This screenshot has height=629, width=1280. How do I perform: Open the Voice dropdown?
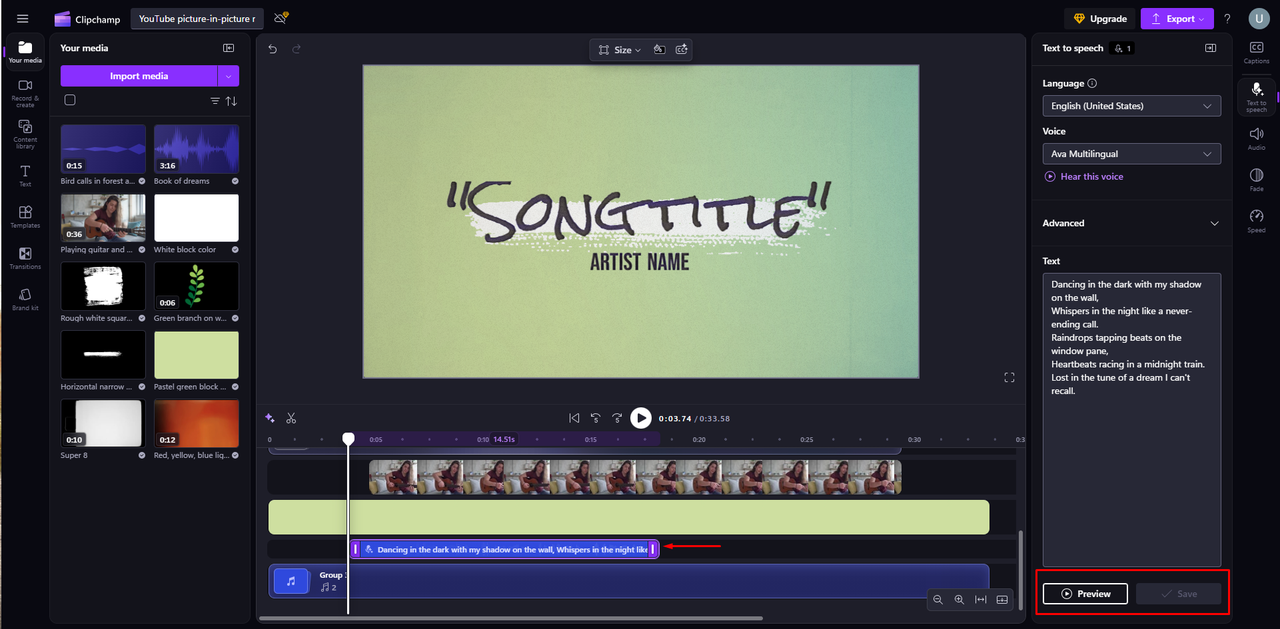1131,154
